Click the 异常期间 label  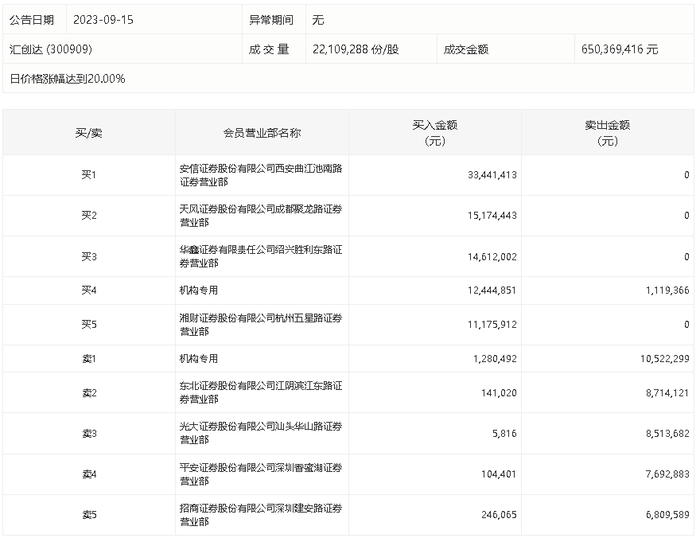(x=271, y=20)
